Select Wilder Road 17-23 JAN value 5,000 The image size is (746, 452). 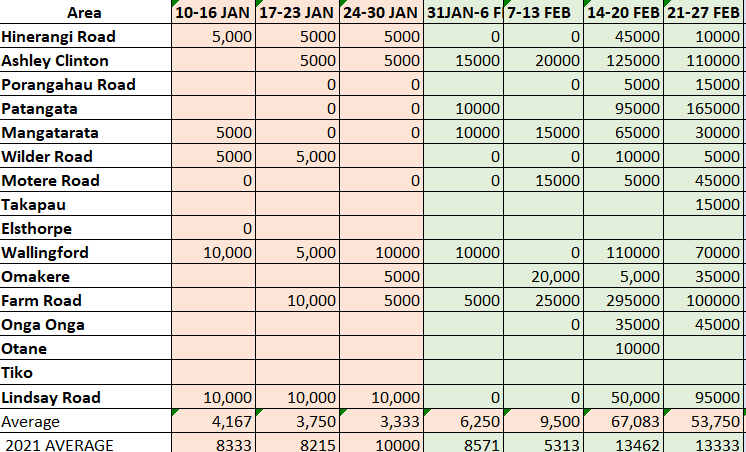(x=297, y=156)
